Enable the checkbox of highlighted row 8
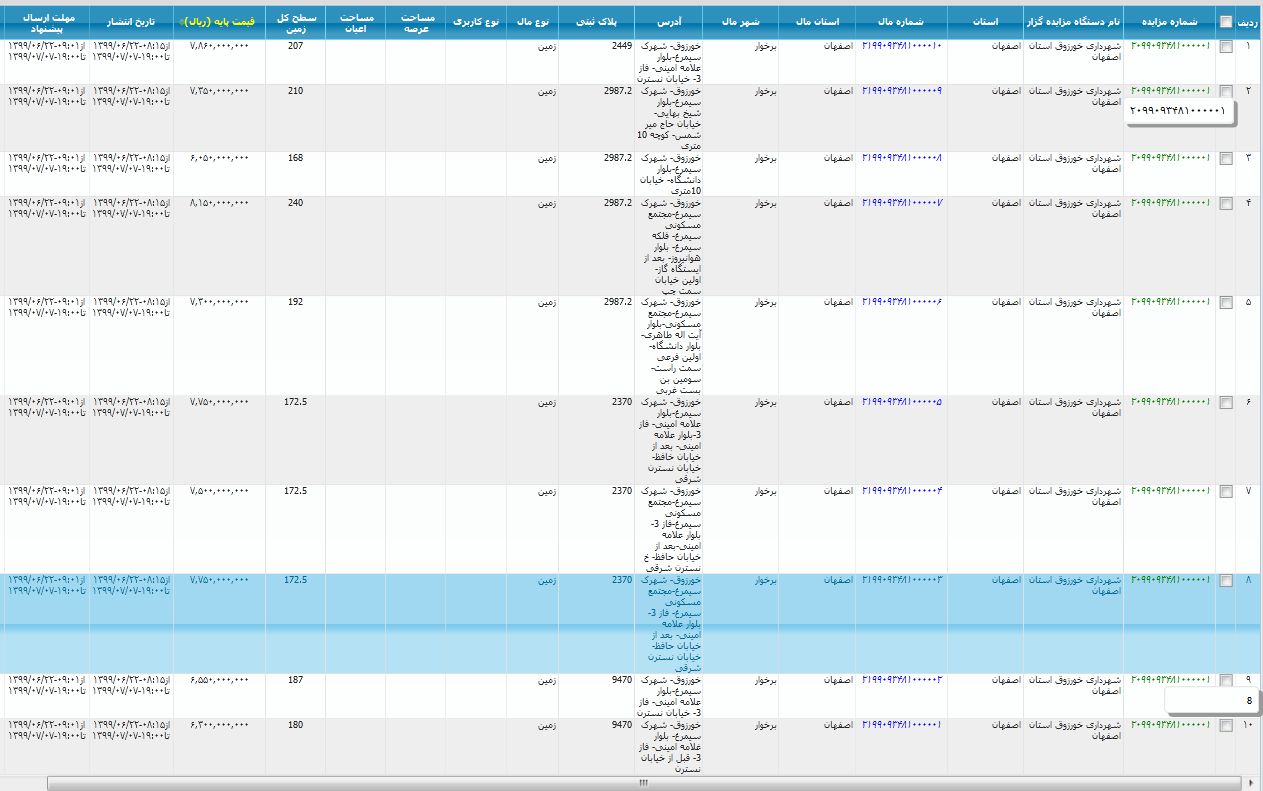Image resolution: width=1263 pixels, height=791 pixels. [1226, 580]
